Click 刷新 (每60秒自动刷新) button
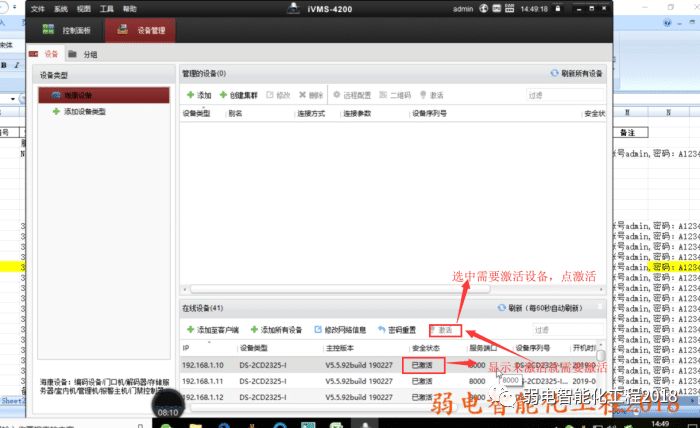This screenshot has width=700, height=428. 540,308
